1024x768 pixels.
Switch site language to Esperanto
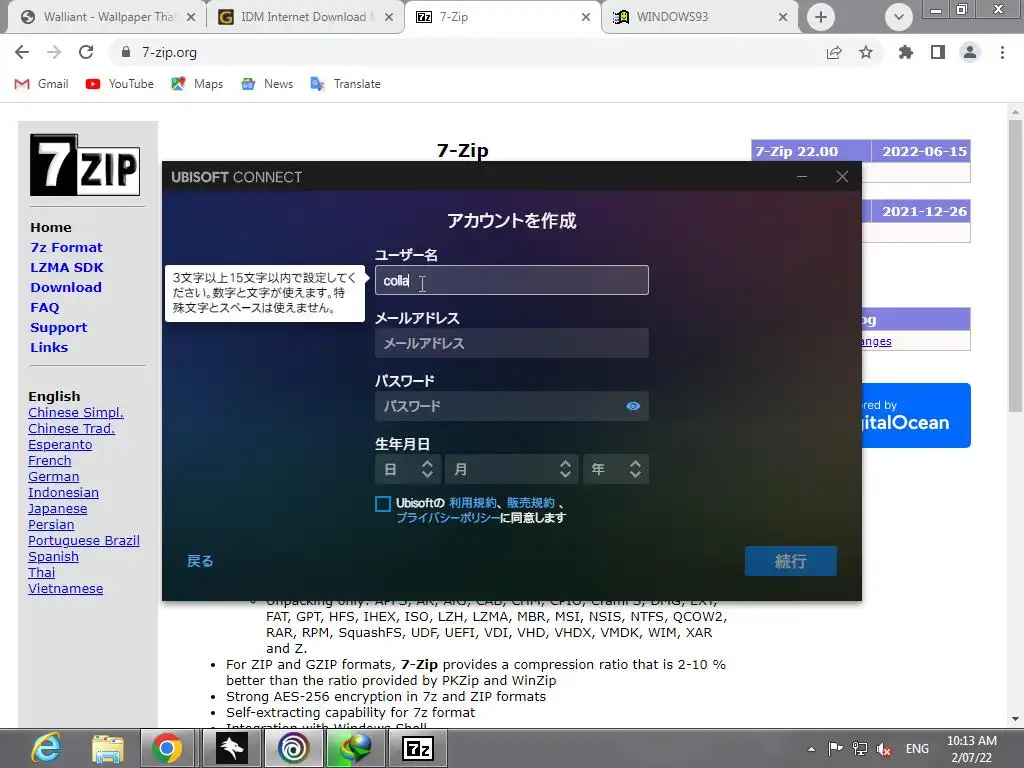tap(60, 445)
